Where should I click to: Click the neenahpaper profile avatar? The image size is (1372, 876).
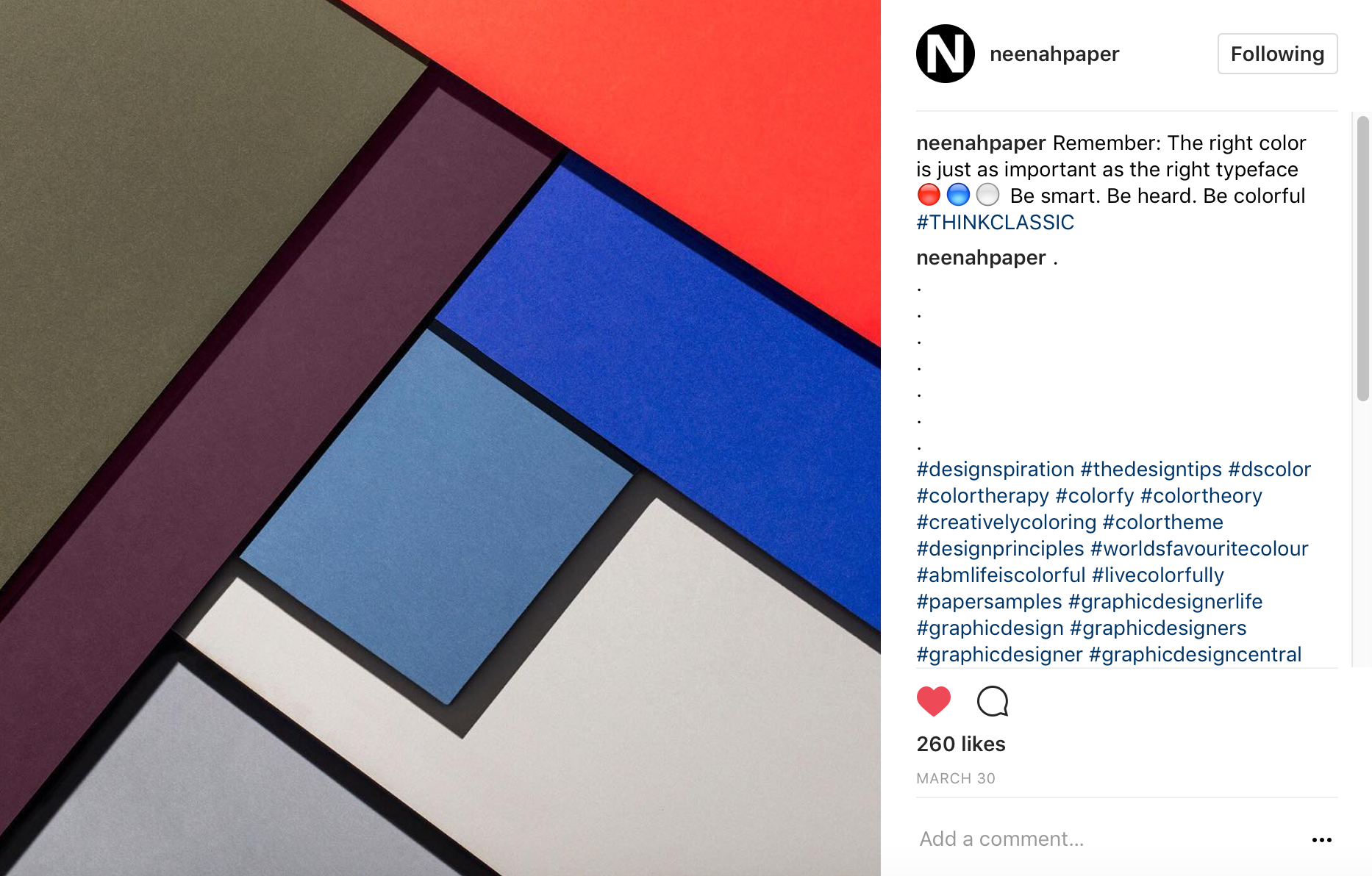[x=945, y=54]
